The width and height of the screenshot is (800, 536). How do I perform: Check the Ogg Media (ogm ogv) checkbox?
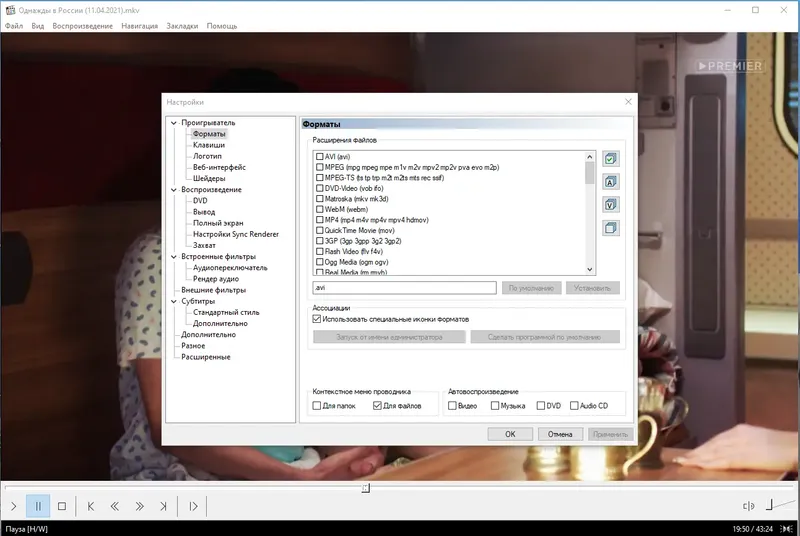(x=319, y=262)
